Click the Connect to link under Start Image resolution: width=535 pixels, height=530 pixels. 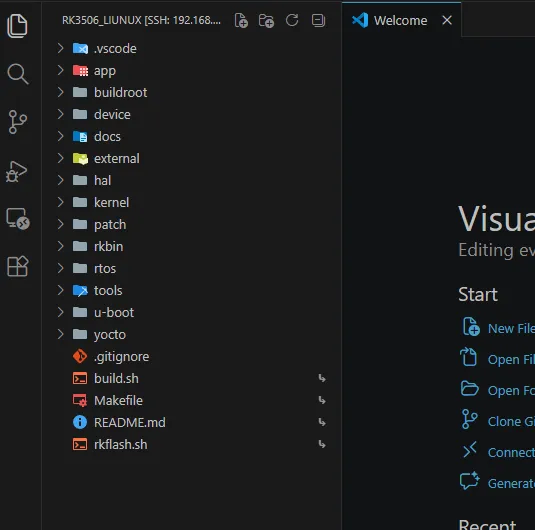511,453
